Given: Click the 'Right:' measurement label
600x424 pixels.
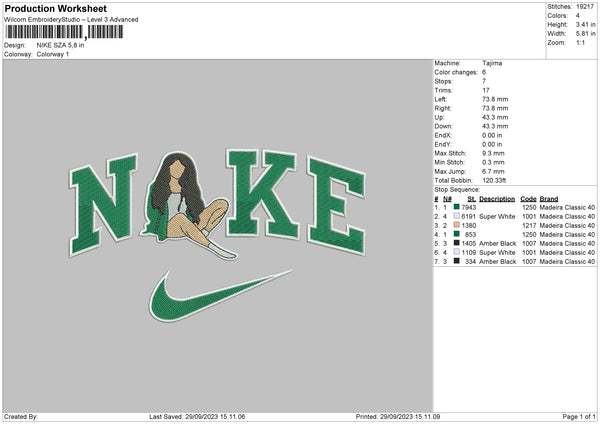Looking at the screenshot, I should point(442,108).
